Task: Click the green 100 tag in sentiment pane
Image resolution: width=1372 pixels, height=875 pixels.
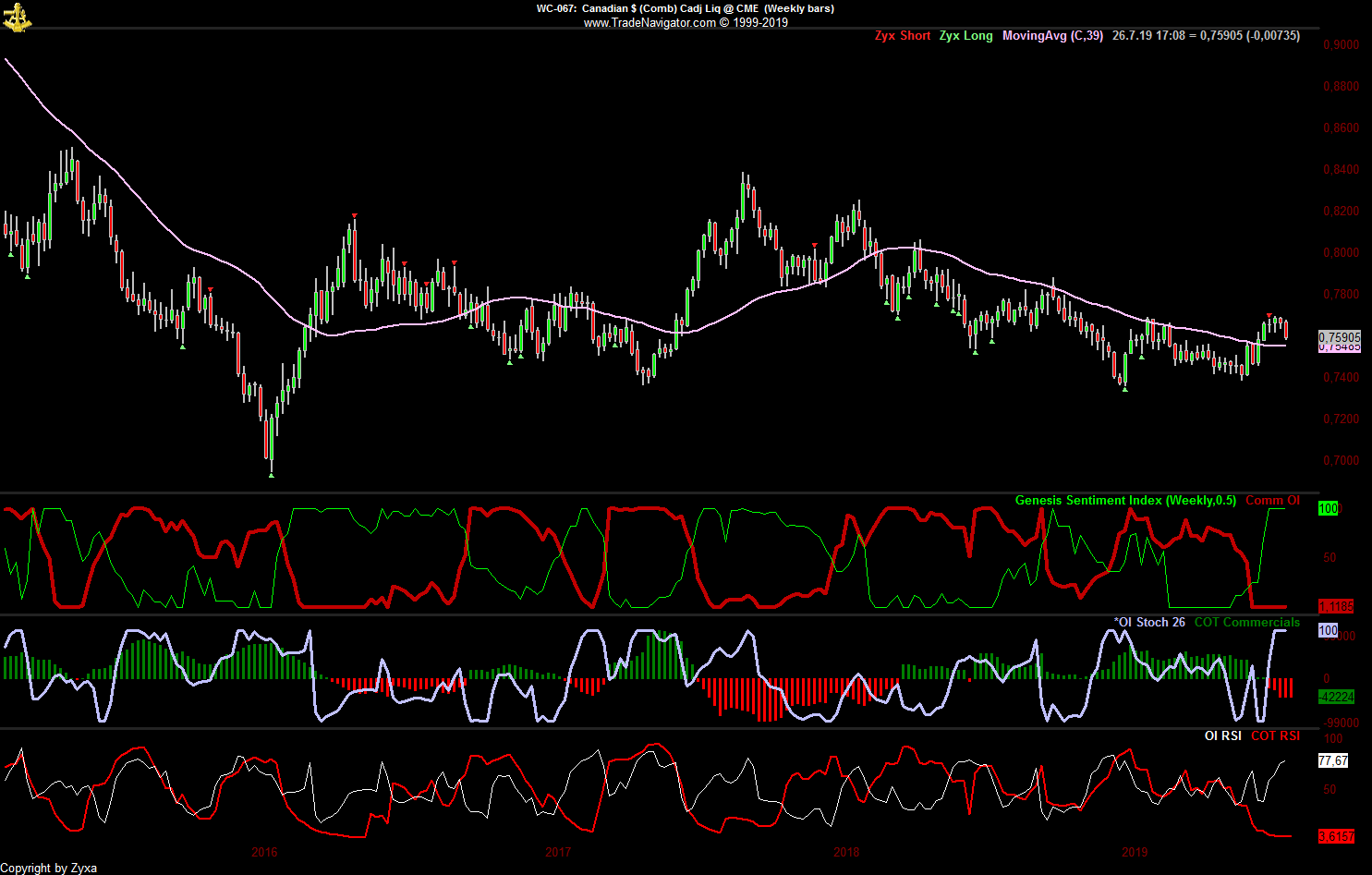Action: 1328,508
